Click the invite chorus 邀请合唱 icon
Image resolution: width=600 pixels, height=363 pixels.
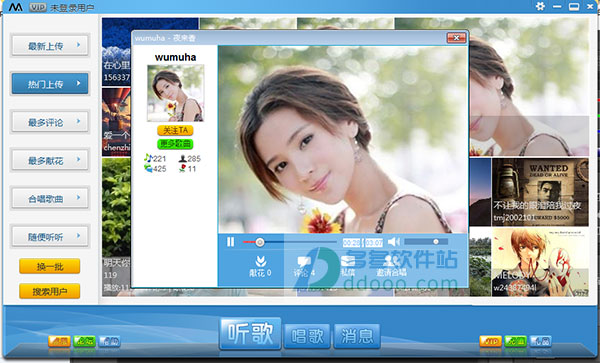(x=391, y=266)
